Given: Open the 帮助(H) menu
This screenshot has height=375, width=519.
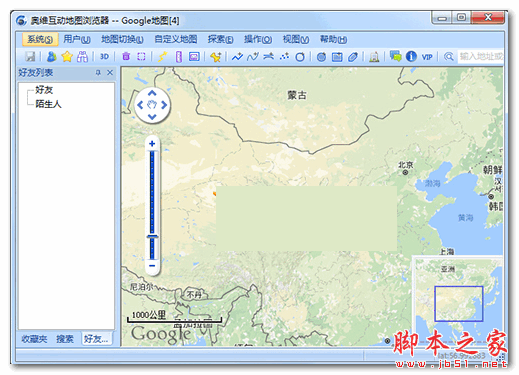Looking at the screenshot, I should (x=333, y=39).
